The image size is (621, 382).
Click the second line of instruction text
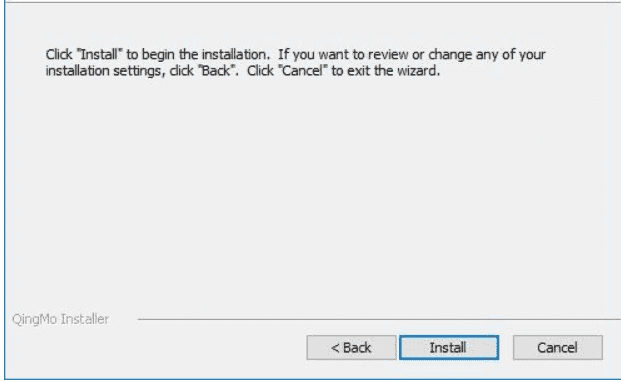(243, 71)
